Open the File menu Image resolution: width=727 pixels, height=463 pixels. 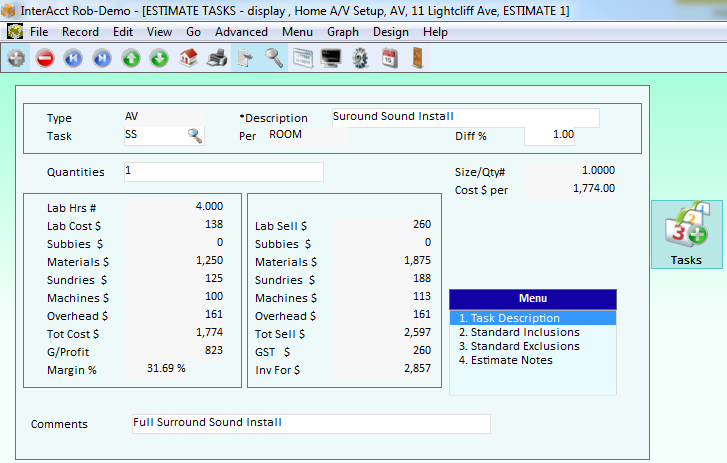[x=39, y=32]
